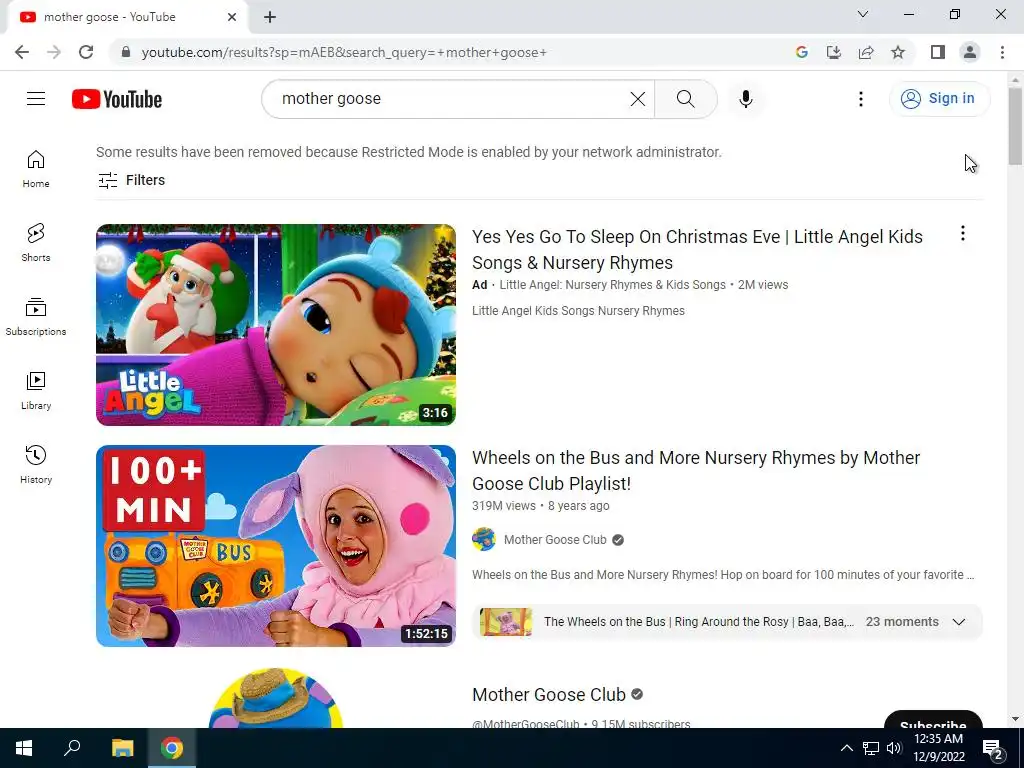
Task: Click the magnifier search button
Action: pos(686,99)
